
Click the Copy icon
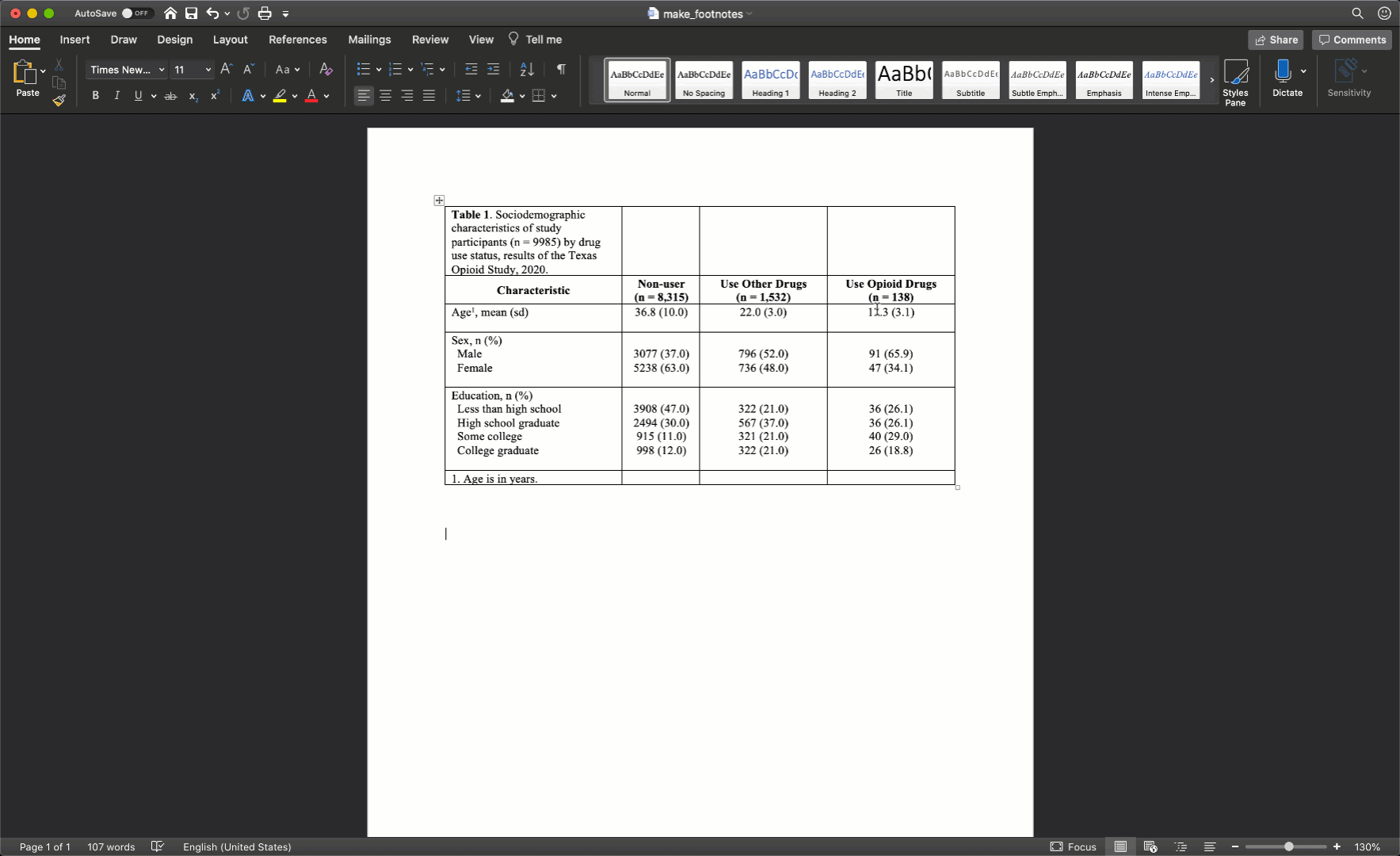coord(59,82)
